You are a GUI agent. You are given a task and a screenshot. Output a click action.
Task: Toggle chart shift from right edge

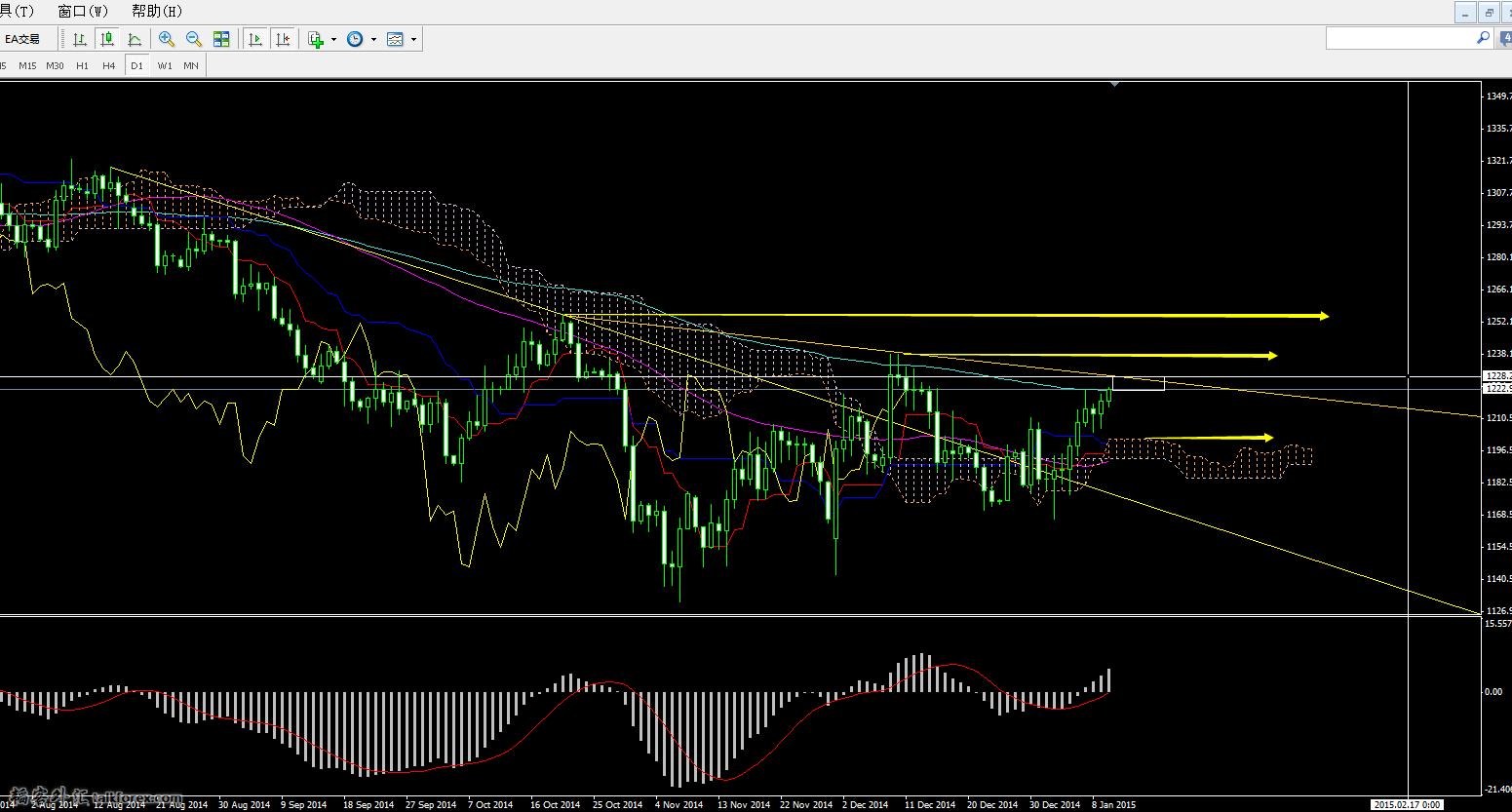[283, 39]
